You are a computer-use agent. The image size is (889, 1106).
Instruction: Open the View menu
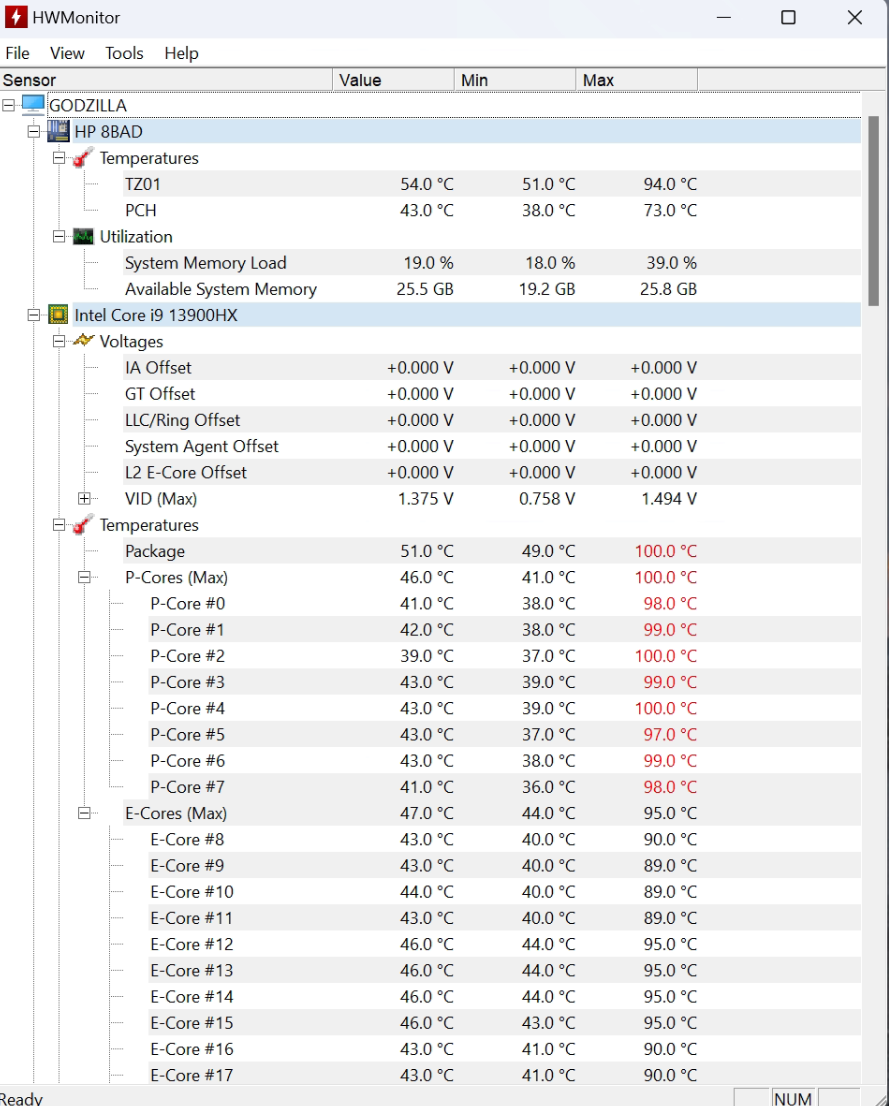pyautogui.click(x=67, y=53)
